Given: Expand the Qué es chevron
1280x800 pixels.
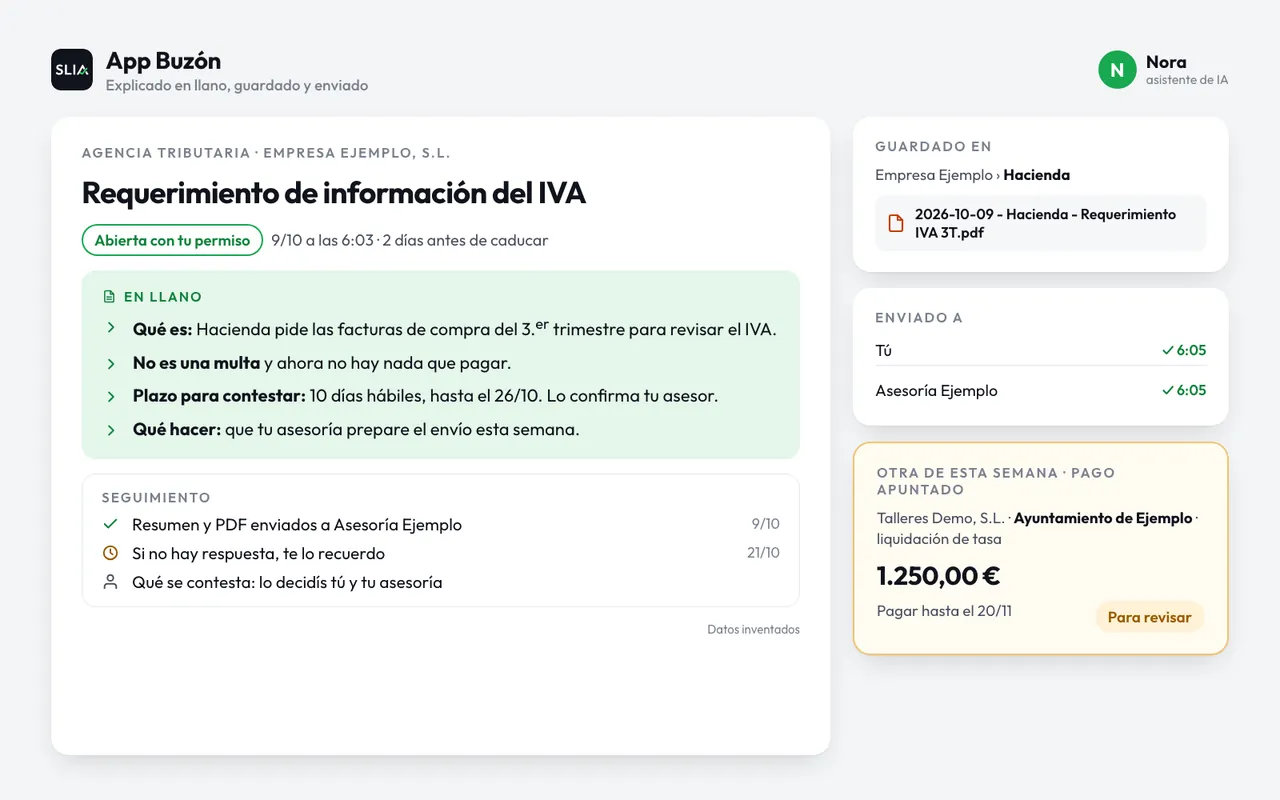Looking at the screenshot, I should click(111, 329).
